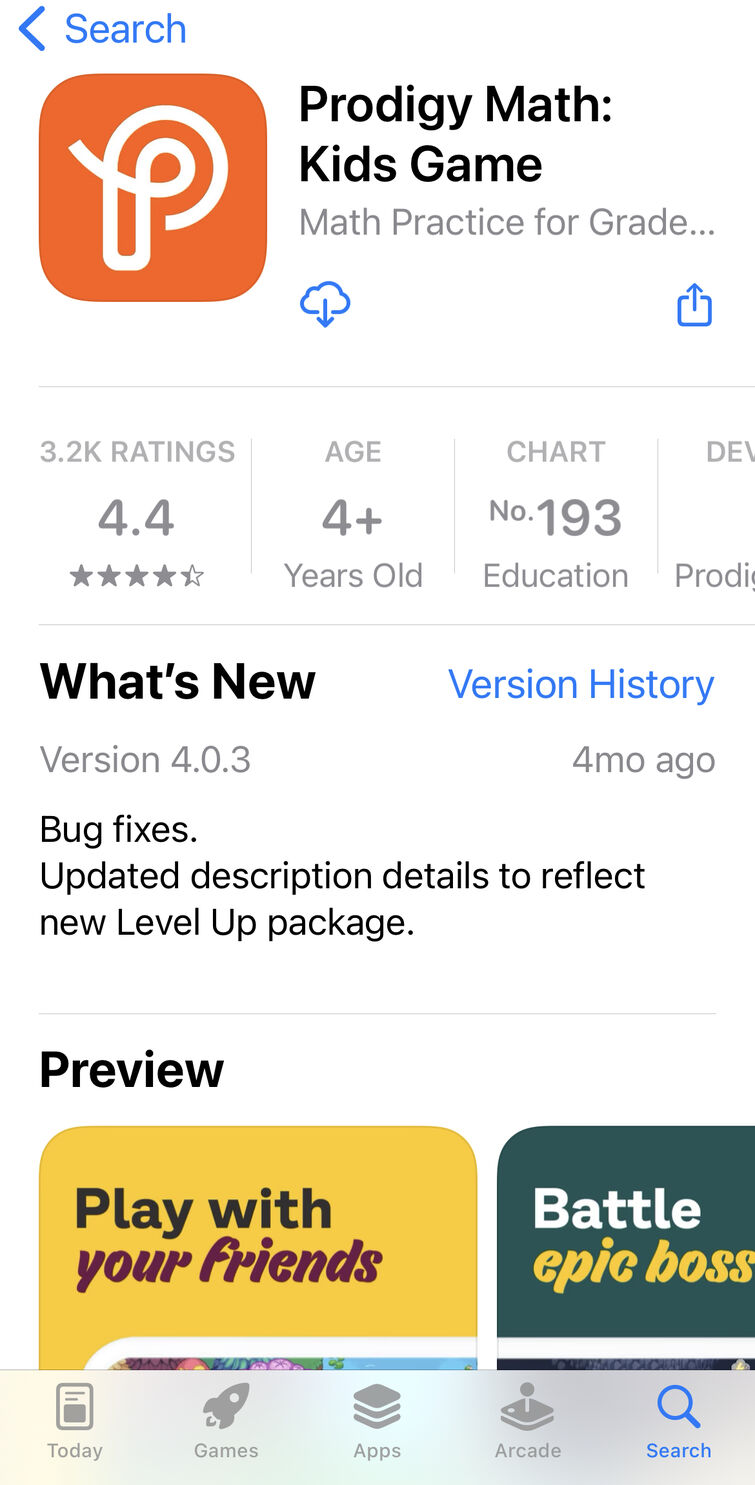Tap the back chevron labeled Search

coord(102,28)
